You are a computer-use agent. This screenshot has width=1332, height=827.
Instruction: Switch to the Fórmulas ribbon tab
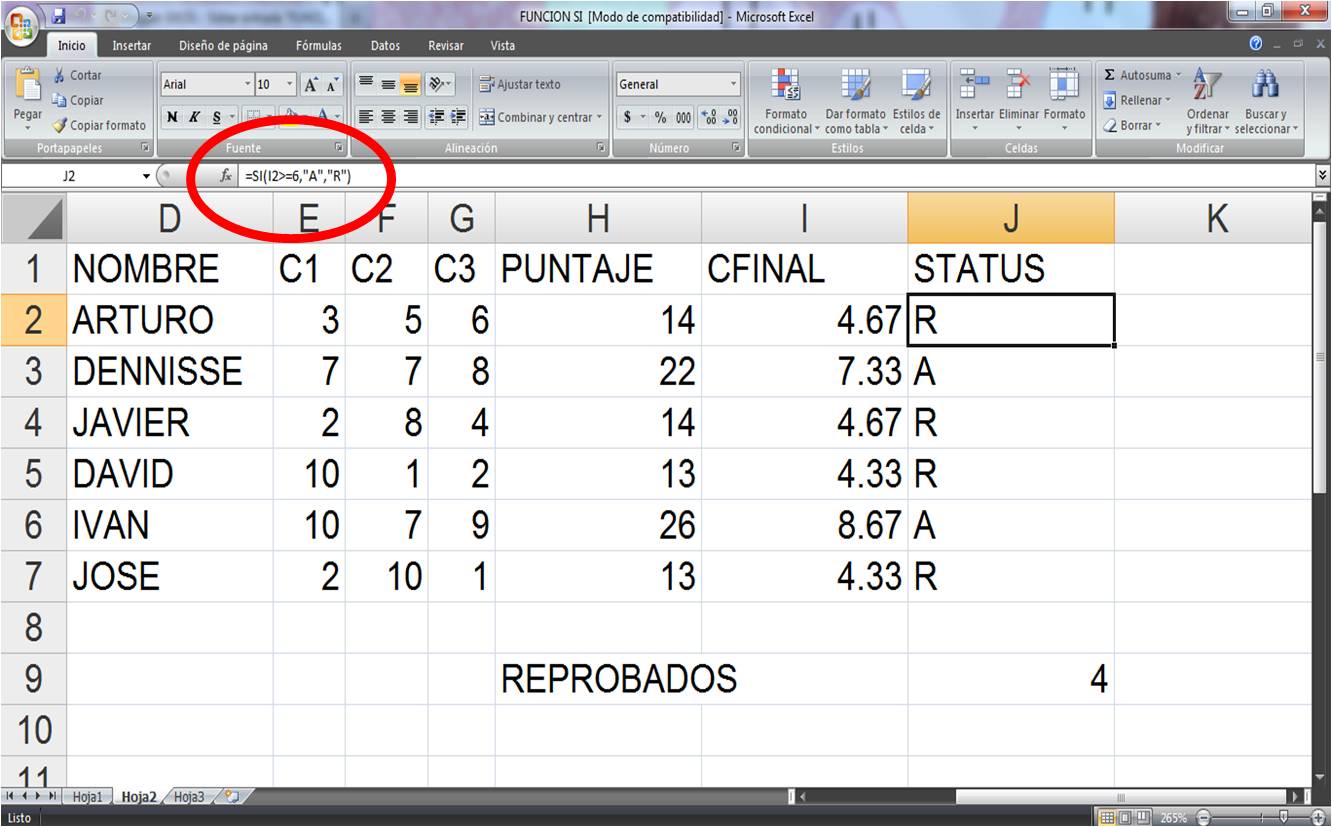(x=318, y=46)
